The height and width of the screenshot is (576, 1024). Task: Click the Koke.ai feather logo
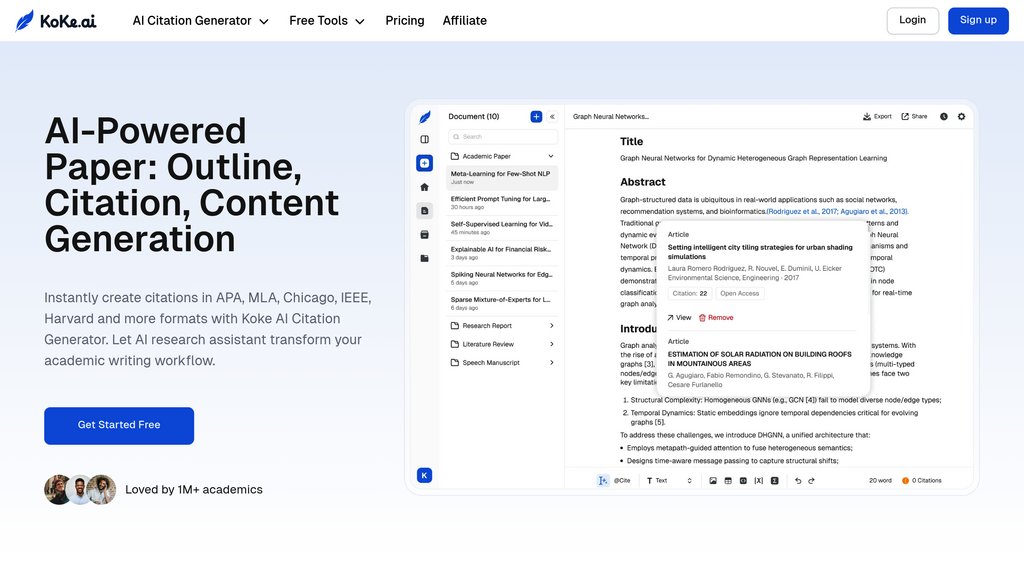click(x=56, y=21)
